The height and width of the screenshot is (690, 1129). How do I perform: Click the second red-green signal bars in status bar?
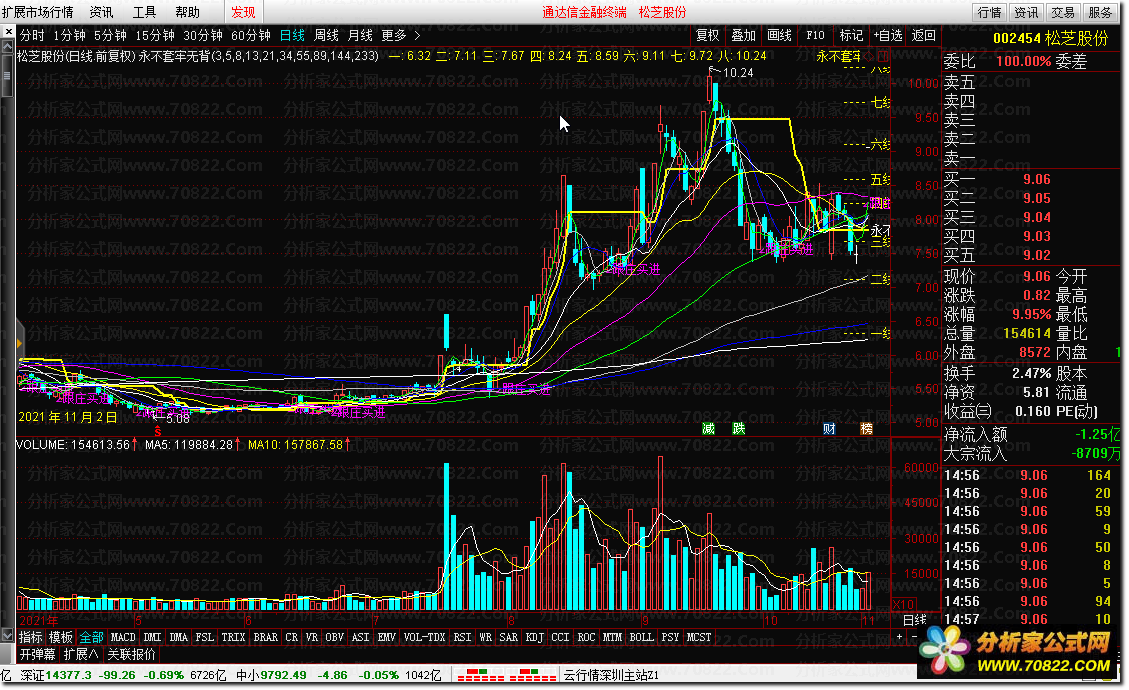(x=533, y=675)
